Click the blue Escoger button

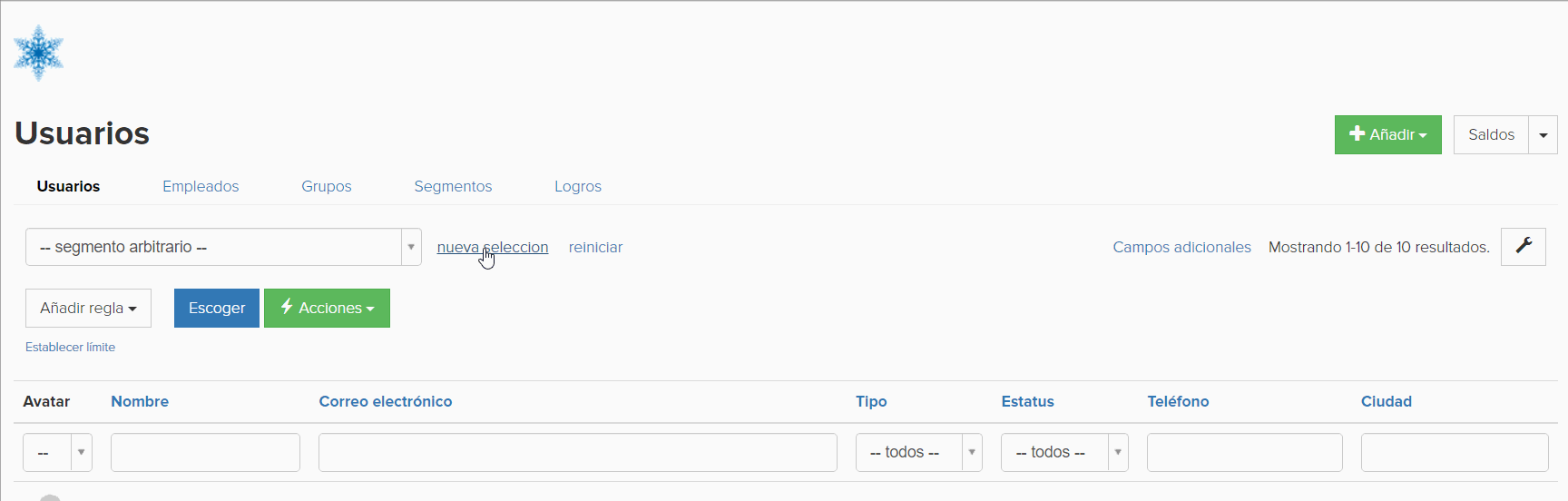217,308
